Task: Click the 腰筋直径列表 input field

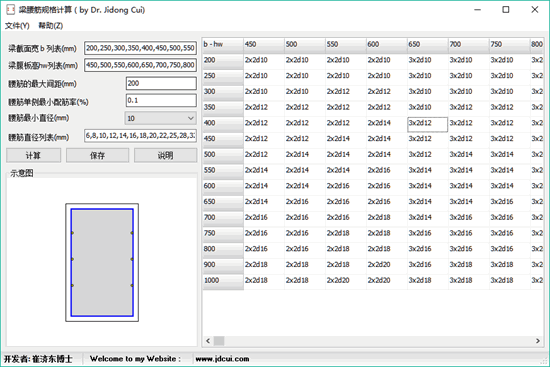Action: coord(140,136)
